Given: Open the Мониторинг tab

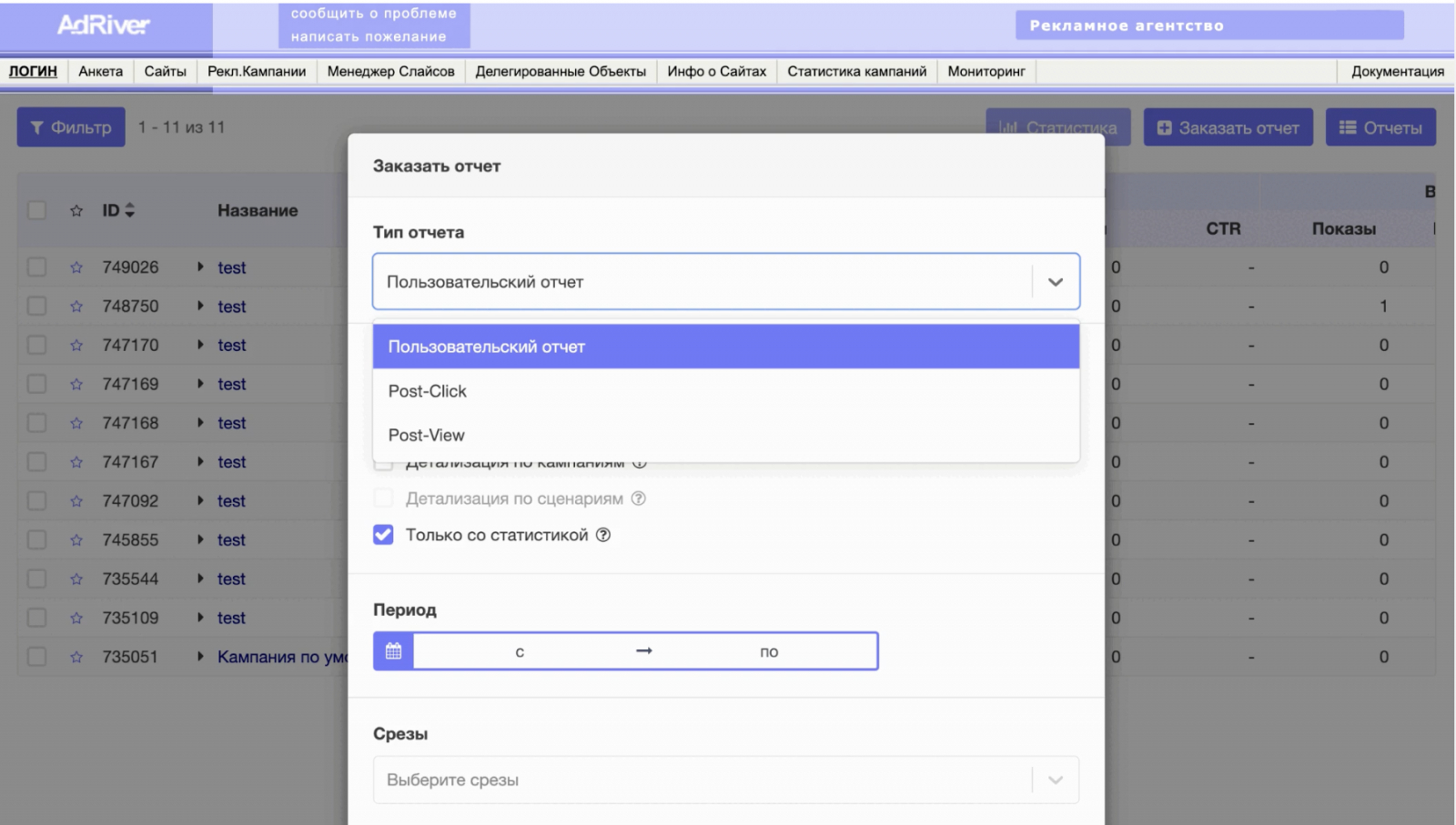Looking at the screenshot, I should pyautogui.click(x=986, y=71).
